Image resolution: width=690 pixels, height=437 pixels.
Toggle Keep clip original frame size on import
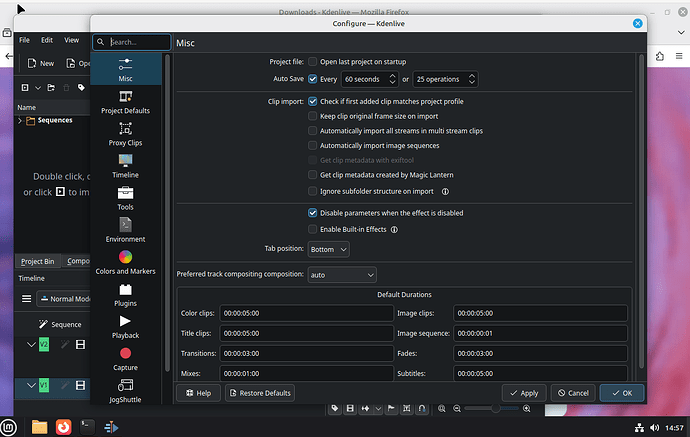[x=313, y=116]
